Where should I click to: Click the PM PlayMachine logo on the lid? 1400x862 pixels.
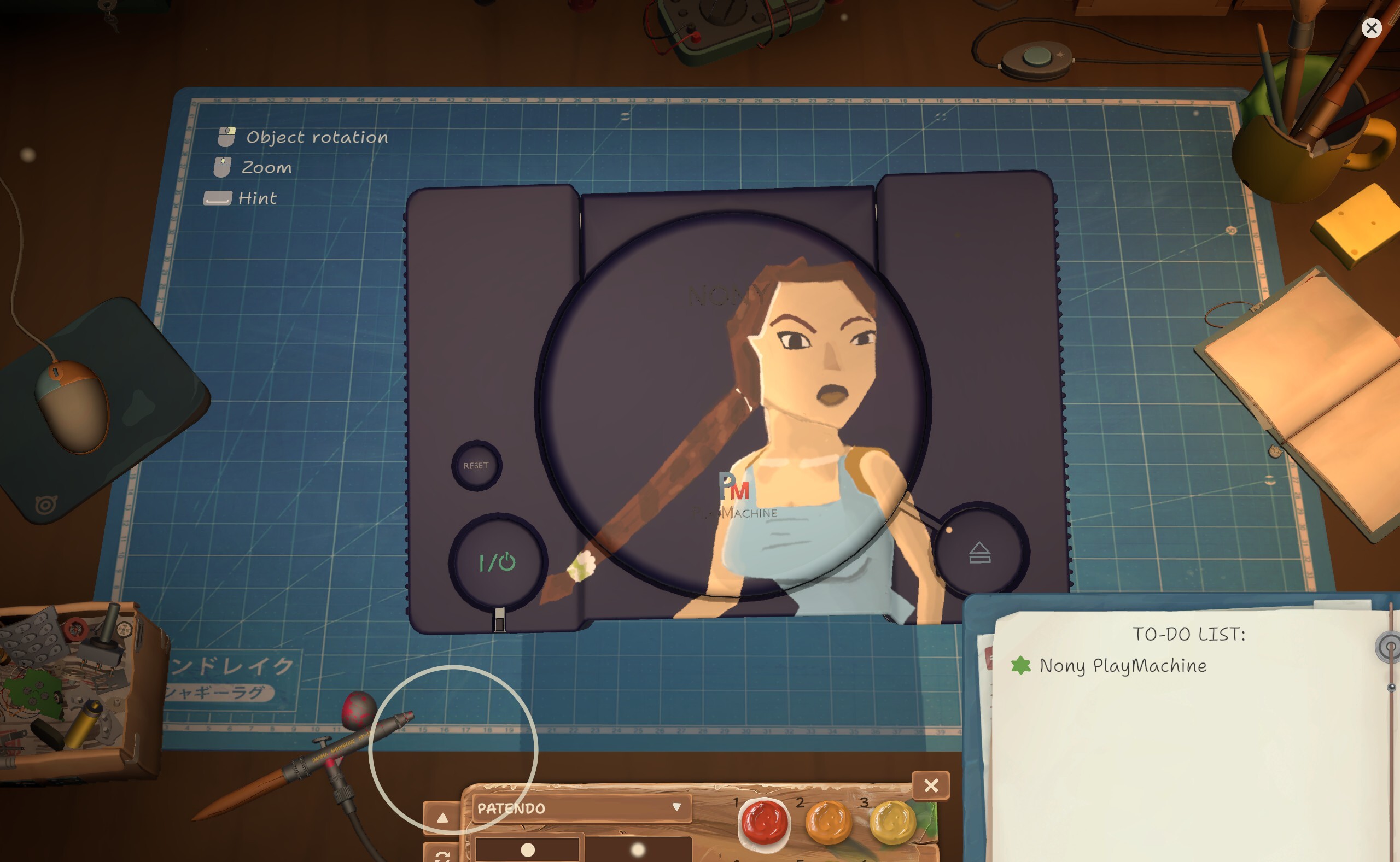(x=734, y=495)
